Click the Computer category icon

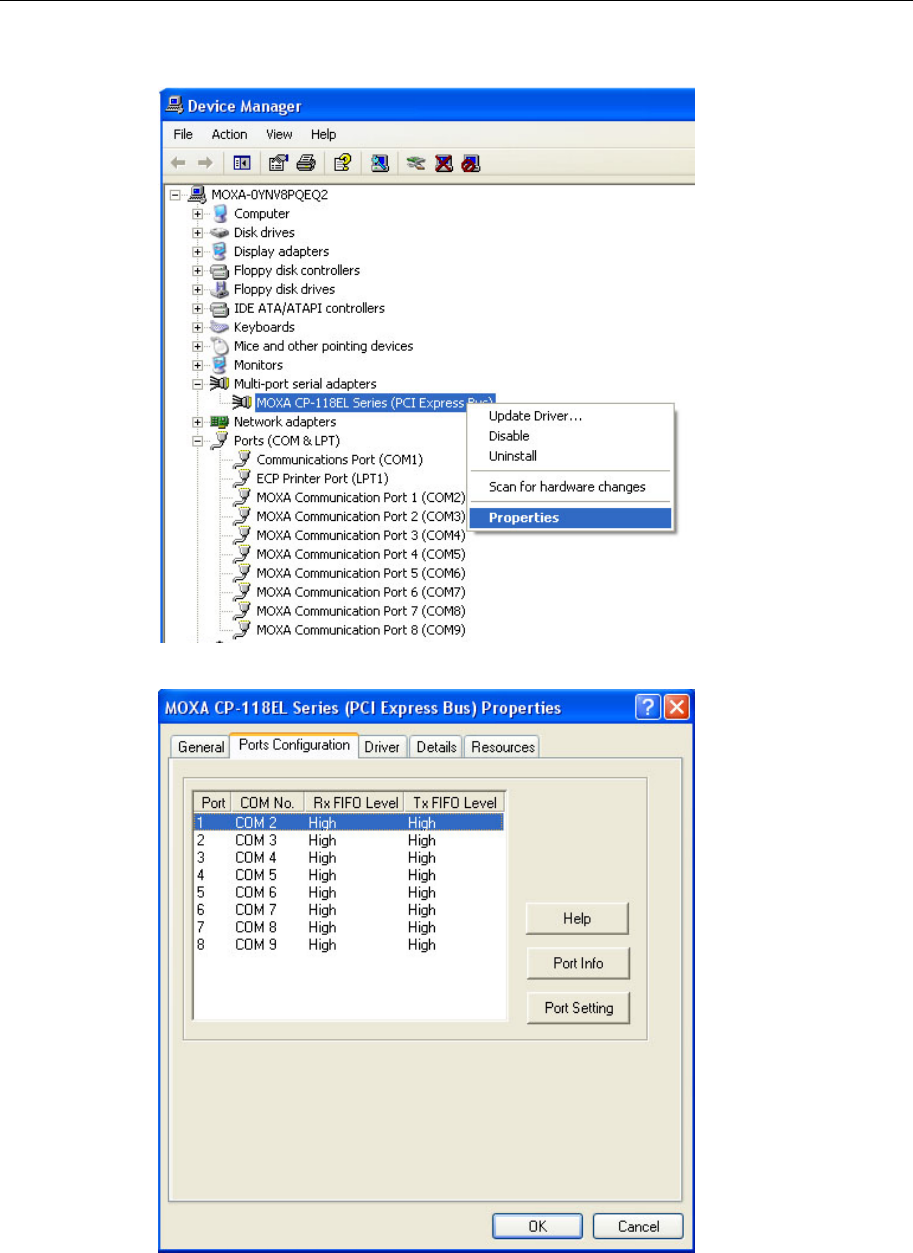coord(219,214)
